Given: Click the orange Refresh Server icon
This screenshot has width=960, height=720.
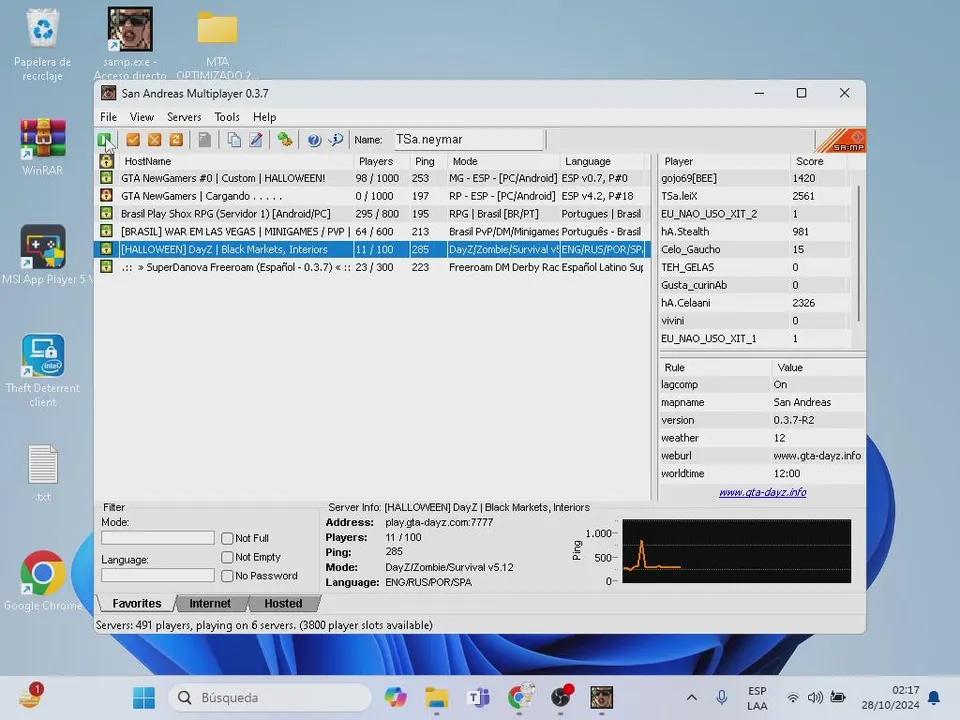Looking at the screenshot, I should 176,140.
